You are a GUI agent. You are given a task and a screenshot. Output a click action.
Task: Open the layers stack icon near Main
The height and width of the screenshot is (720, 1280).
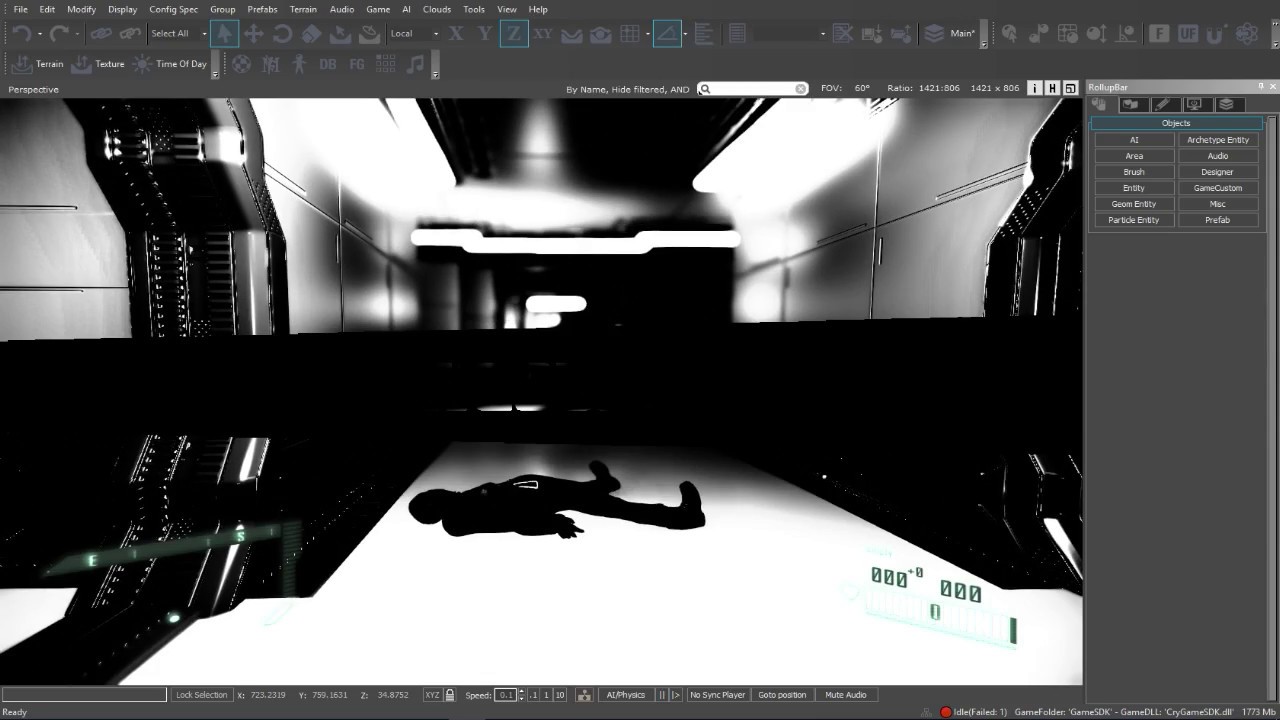(934, 33)
